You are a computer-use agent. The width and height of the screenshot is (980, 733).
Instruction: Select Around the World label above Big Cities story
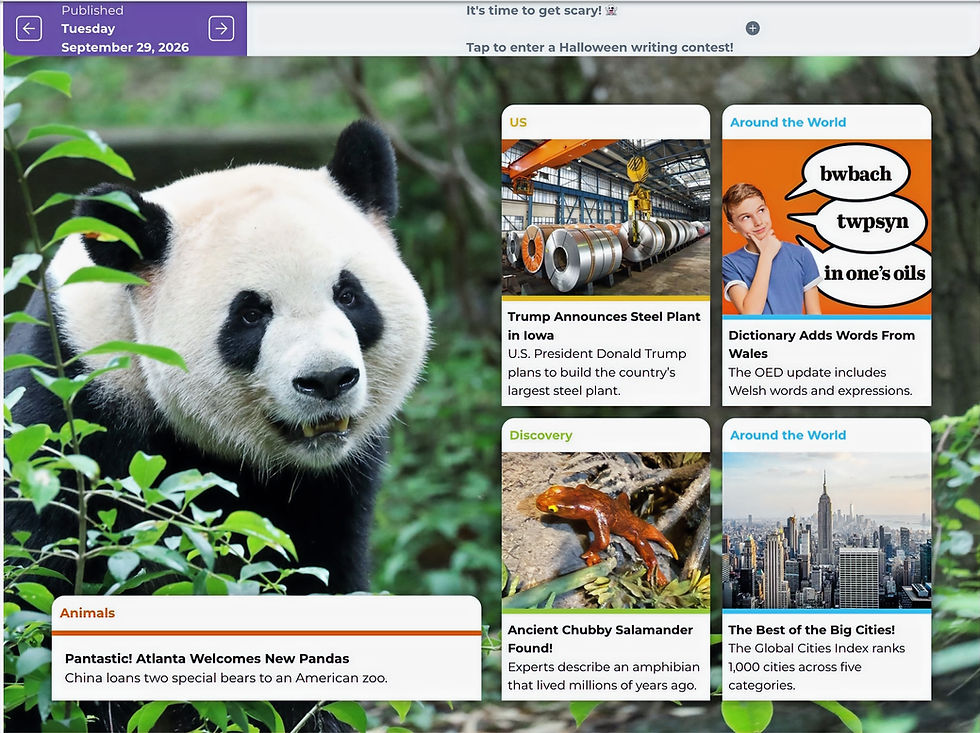click(788, 436)
